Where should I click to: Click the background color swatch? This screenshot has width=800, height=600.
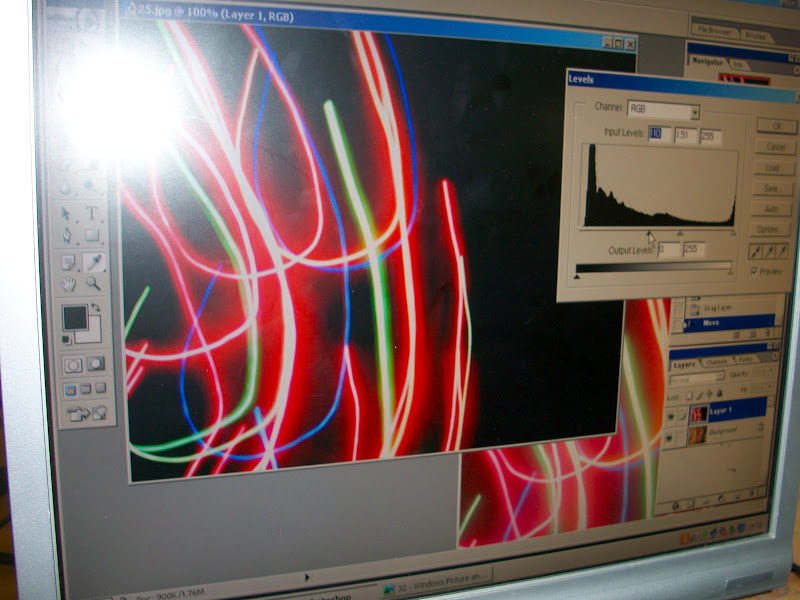click(93, 335)
